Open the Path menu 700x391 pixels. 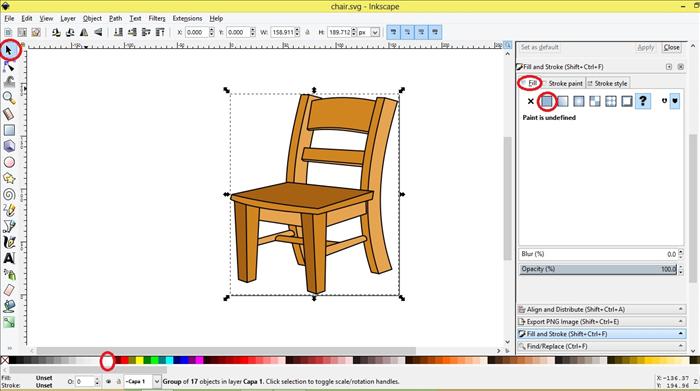[x=115, y=18]
